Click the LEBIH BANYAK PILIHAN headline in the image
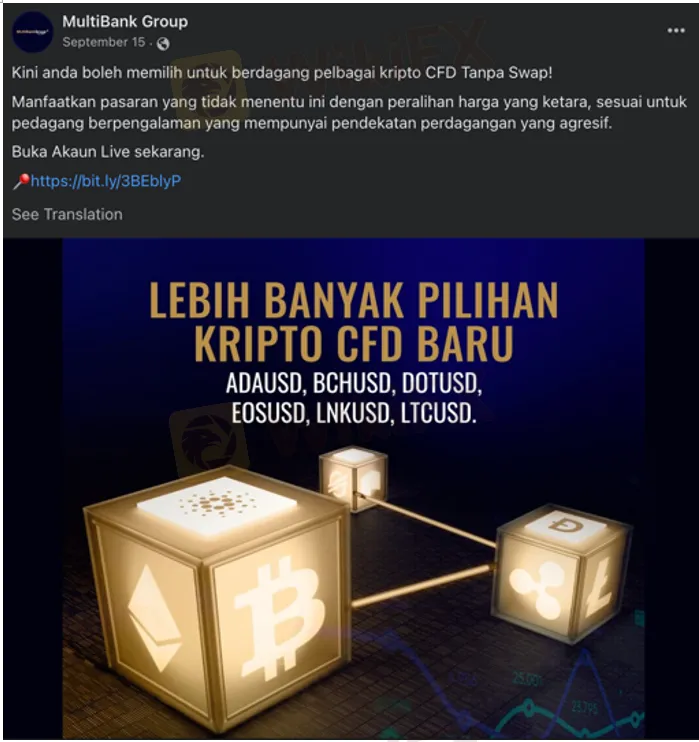 354,300
